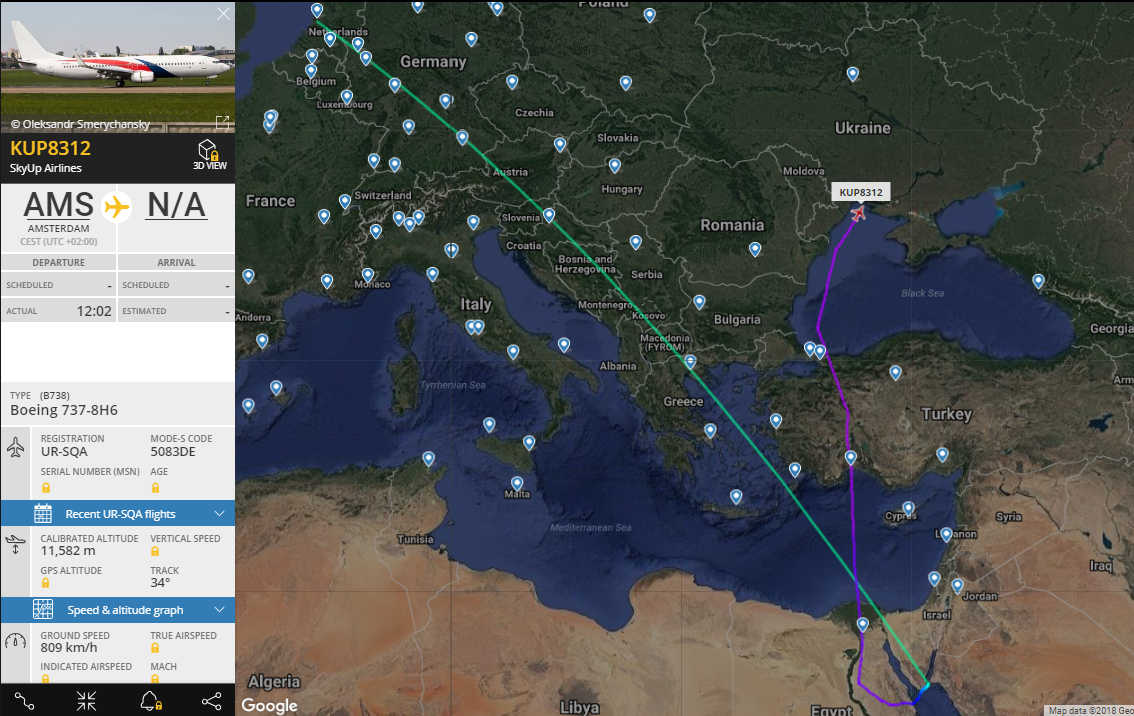Click the center-on-aircraft icon in bottom bar
Screen dimensions: 1134x716
[87, 700]
